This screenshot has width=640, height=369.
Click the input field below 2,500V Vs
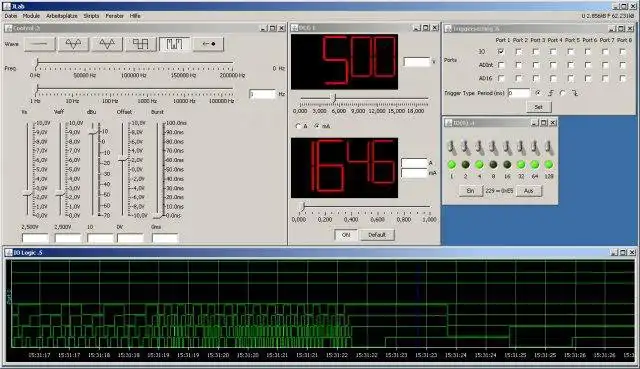pos(36,238)
